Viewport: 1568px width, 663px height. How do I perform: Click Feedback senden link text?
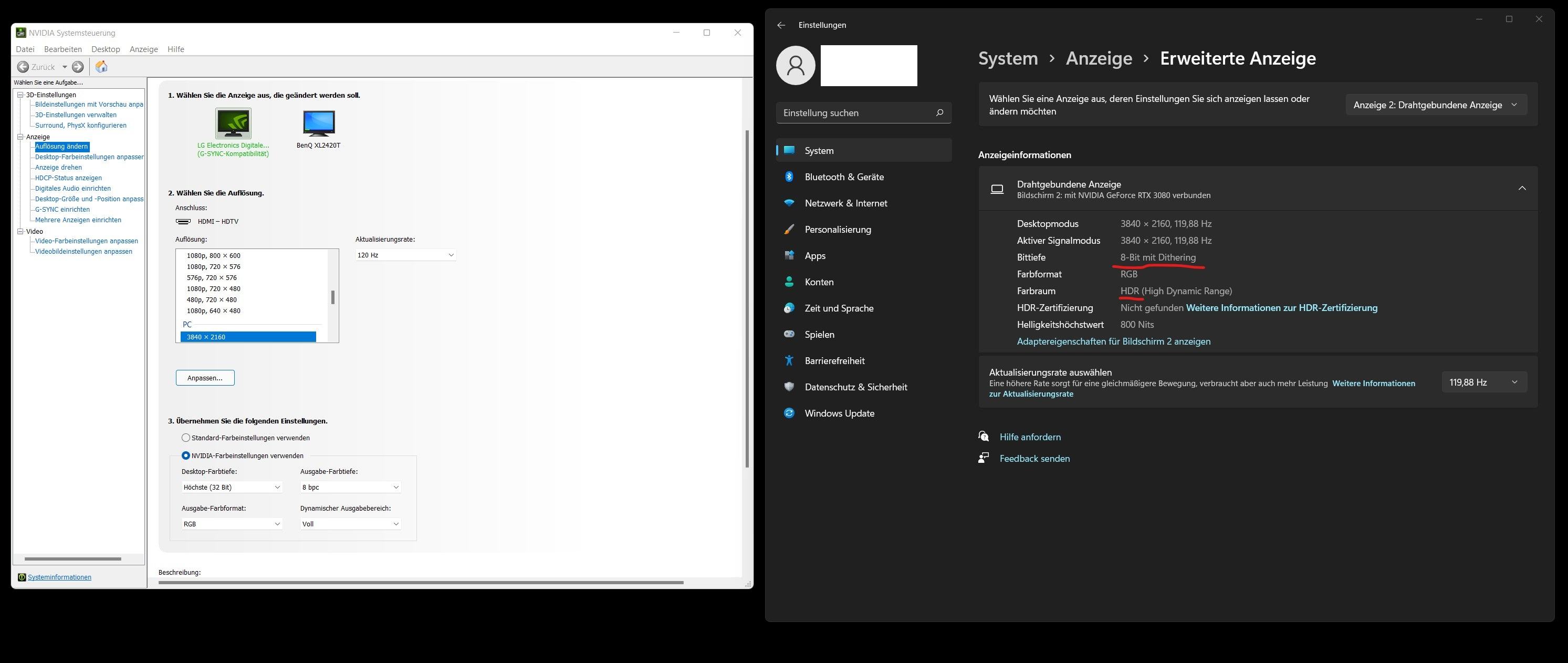1034,459
